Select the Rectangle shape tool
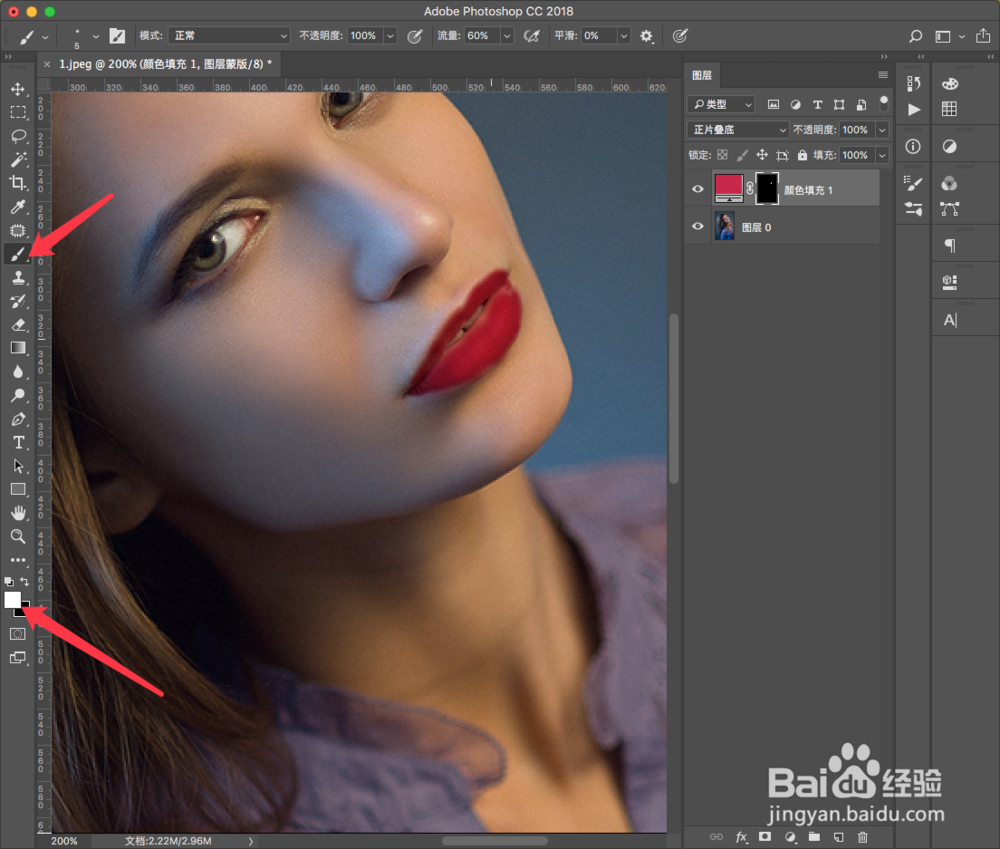 18,490
